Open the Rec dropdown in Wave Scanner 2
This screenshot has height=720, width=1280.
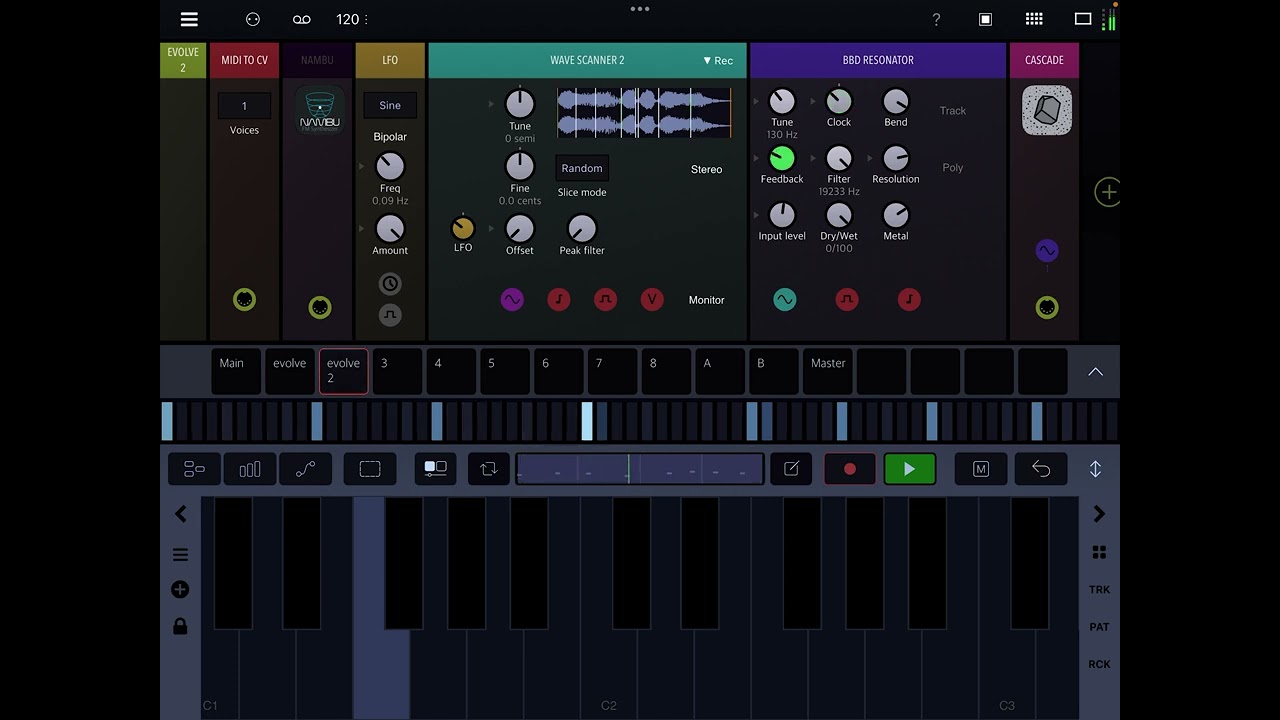point(718,60)
